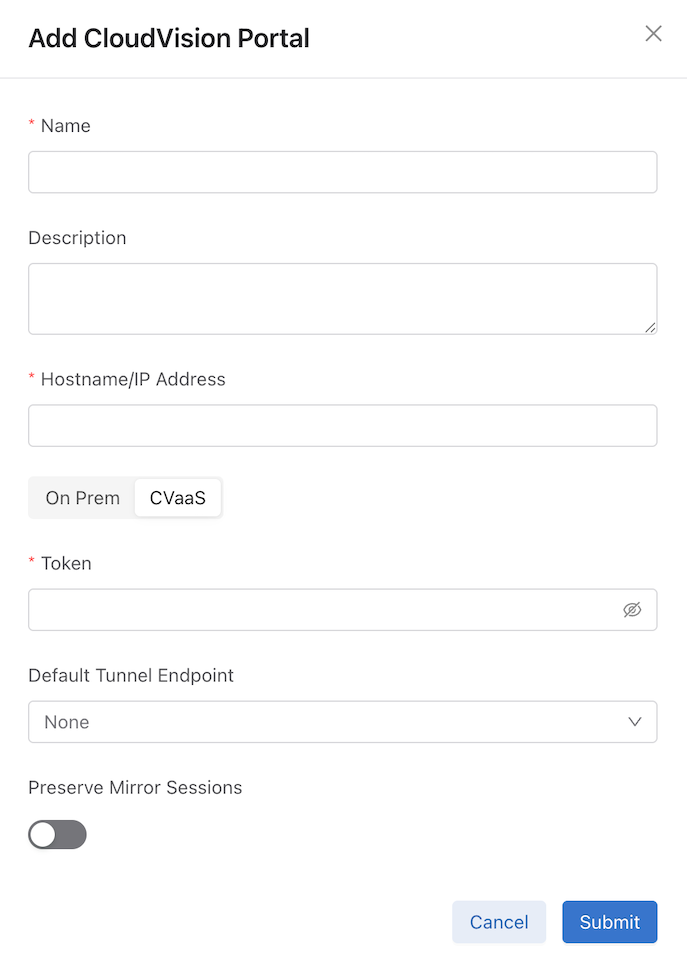The height and width of the screenshot is (972, 687).
Task: Switch to the On Prem option
Action: tap(82, 498)
